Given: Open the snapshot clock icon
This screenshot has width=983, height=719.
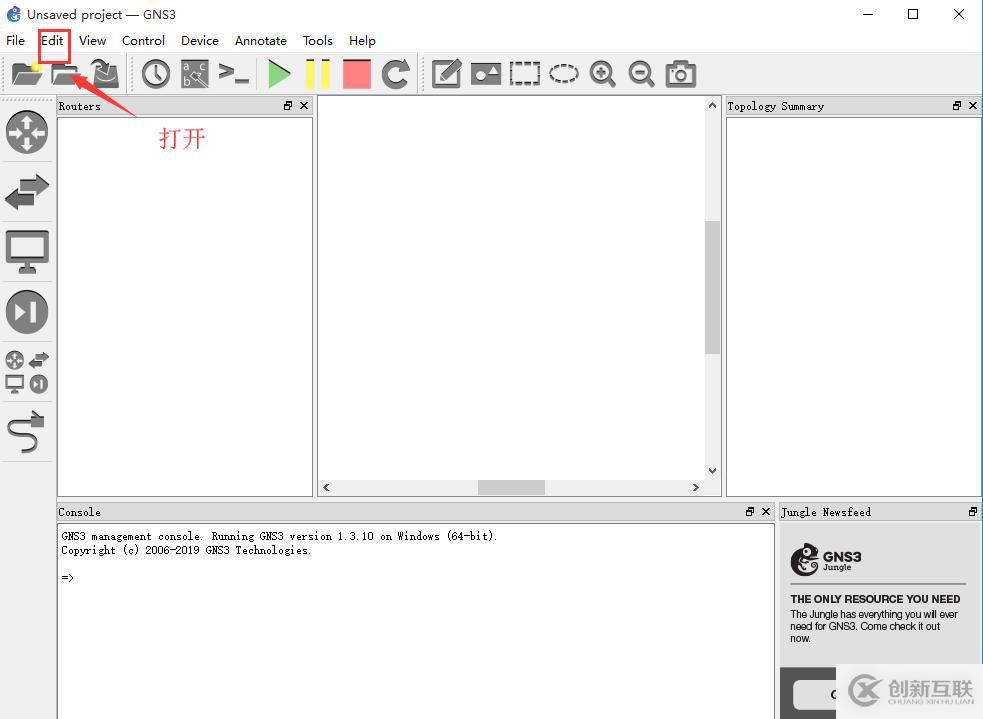Looking at the screenshot, I should 155,74.
